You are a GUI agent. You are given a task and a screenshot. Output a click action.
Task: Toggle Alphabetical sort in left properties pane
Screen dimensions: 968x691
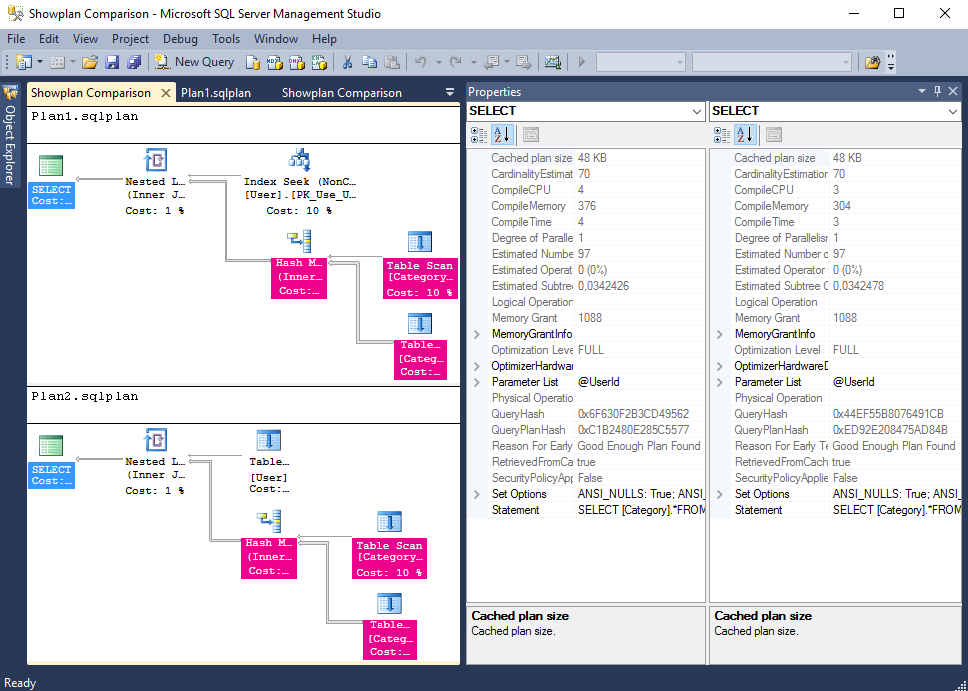[502, 134]
